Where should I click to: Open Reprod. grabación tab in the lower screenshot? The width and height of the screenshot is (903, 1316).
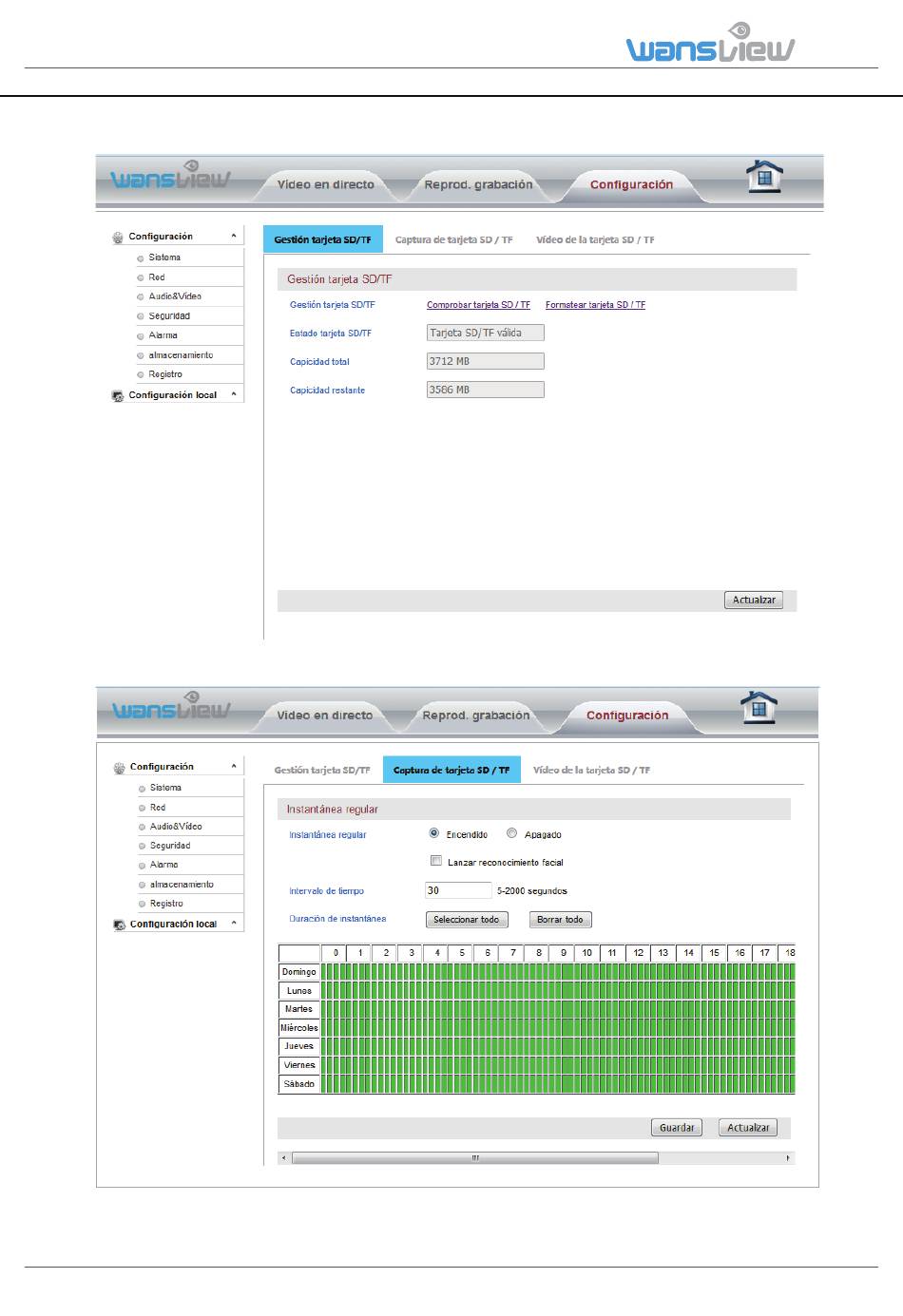pyautogui.click(x=476, y=715)
